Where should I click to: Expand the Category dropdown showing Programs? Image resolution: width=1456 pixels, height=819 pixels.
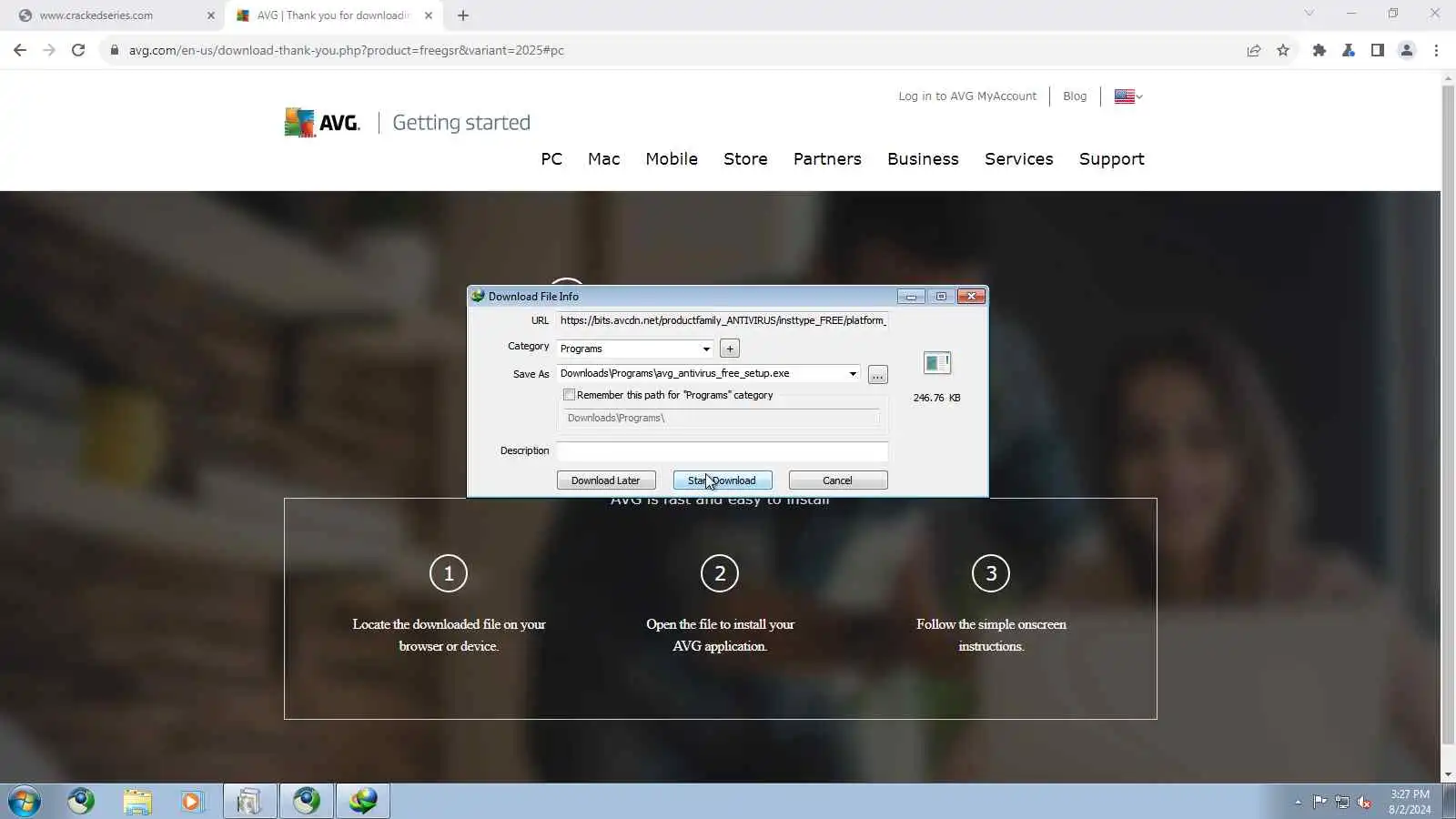click(x=706, y=349)
